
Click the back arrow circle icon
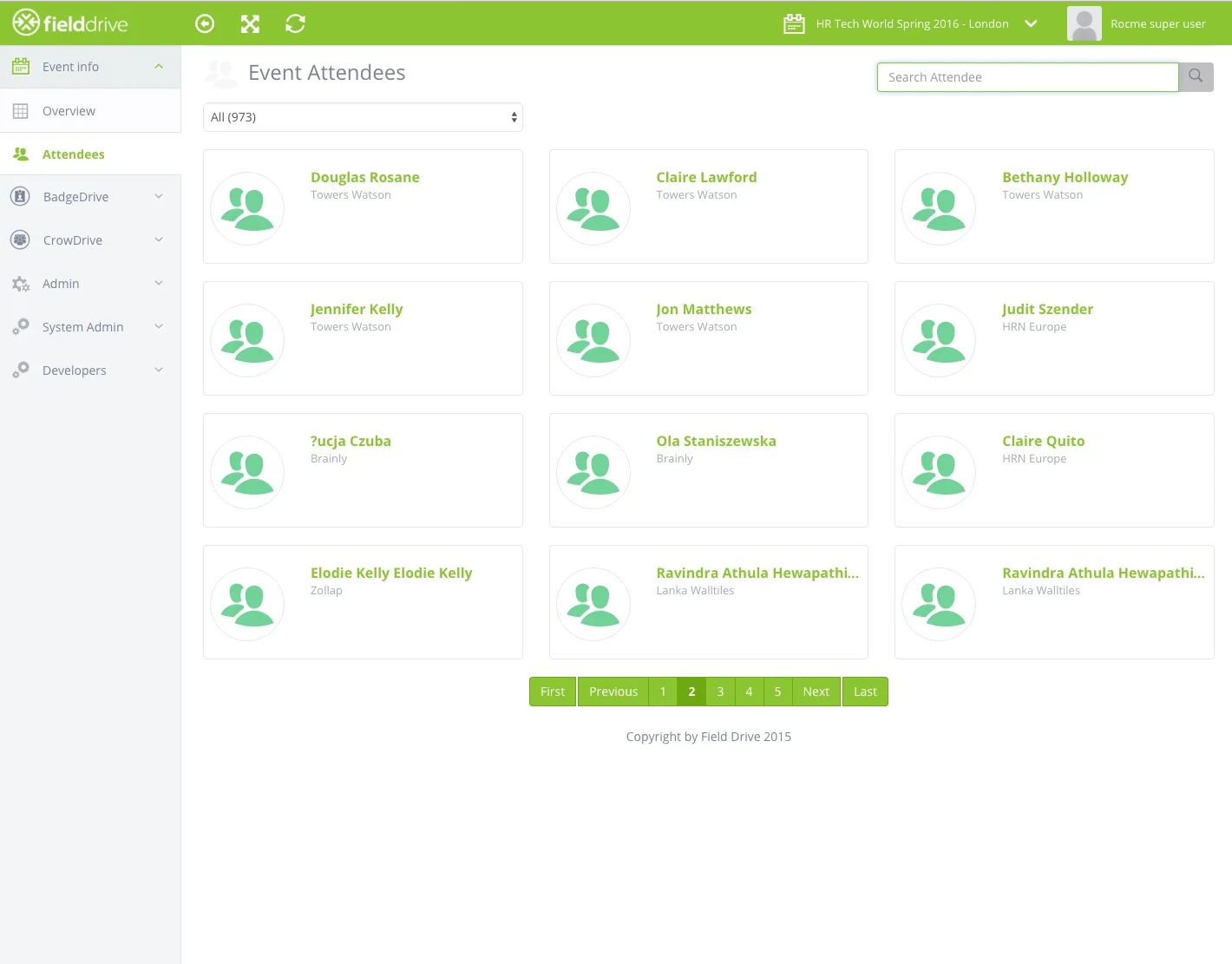(x=205, y=24)
